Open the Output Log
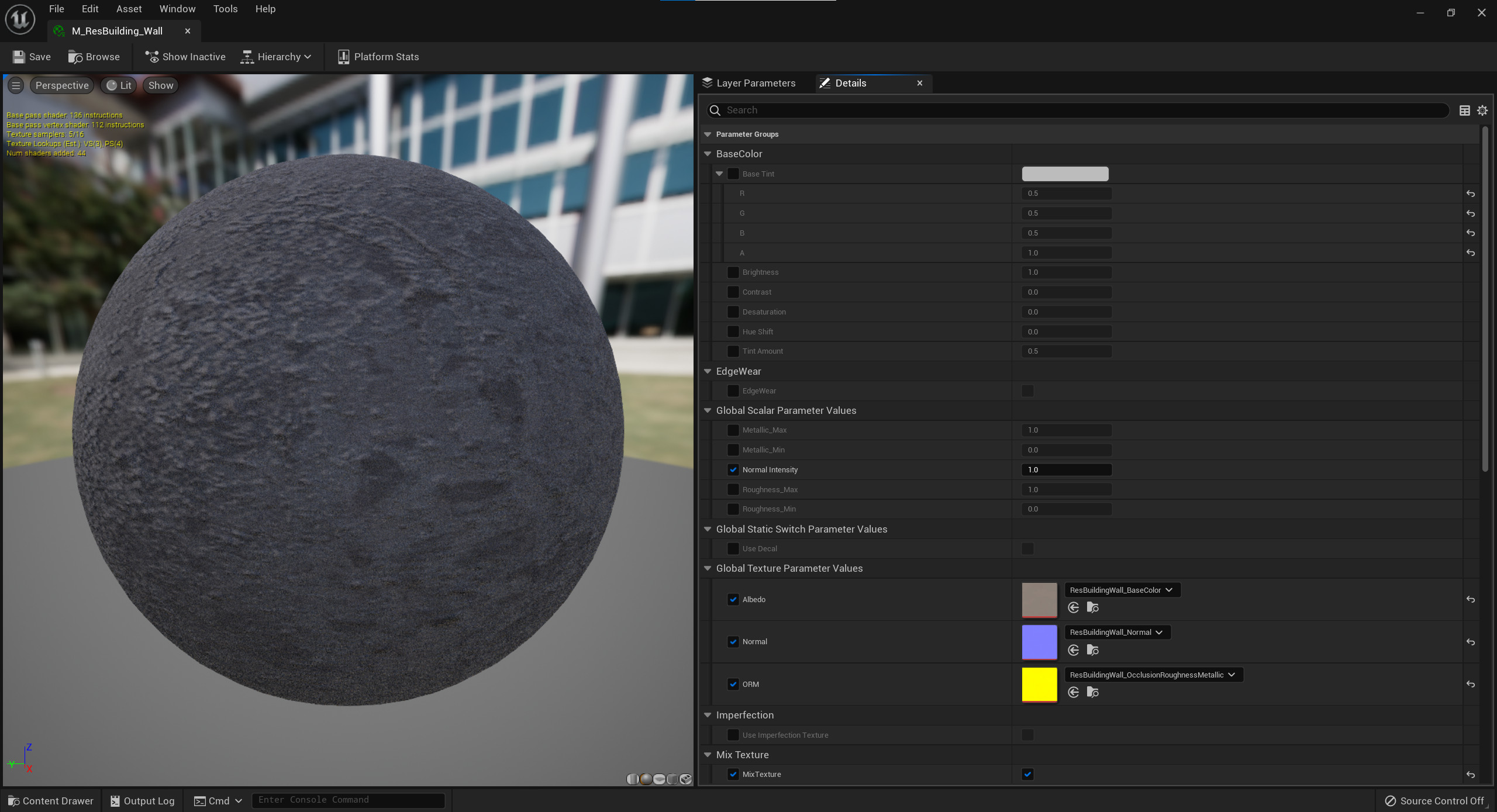This screenshot has height=812, width=1497. 143,801
